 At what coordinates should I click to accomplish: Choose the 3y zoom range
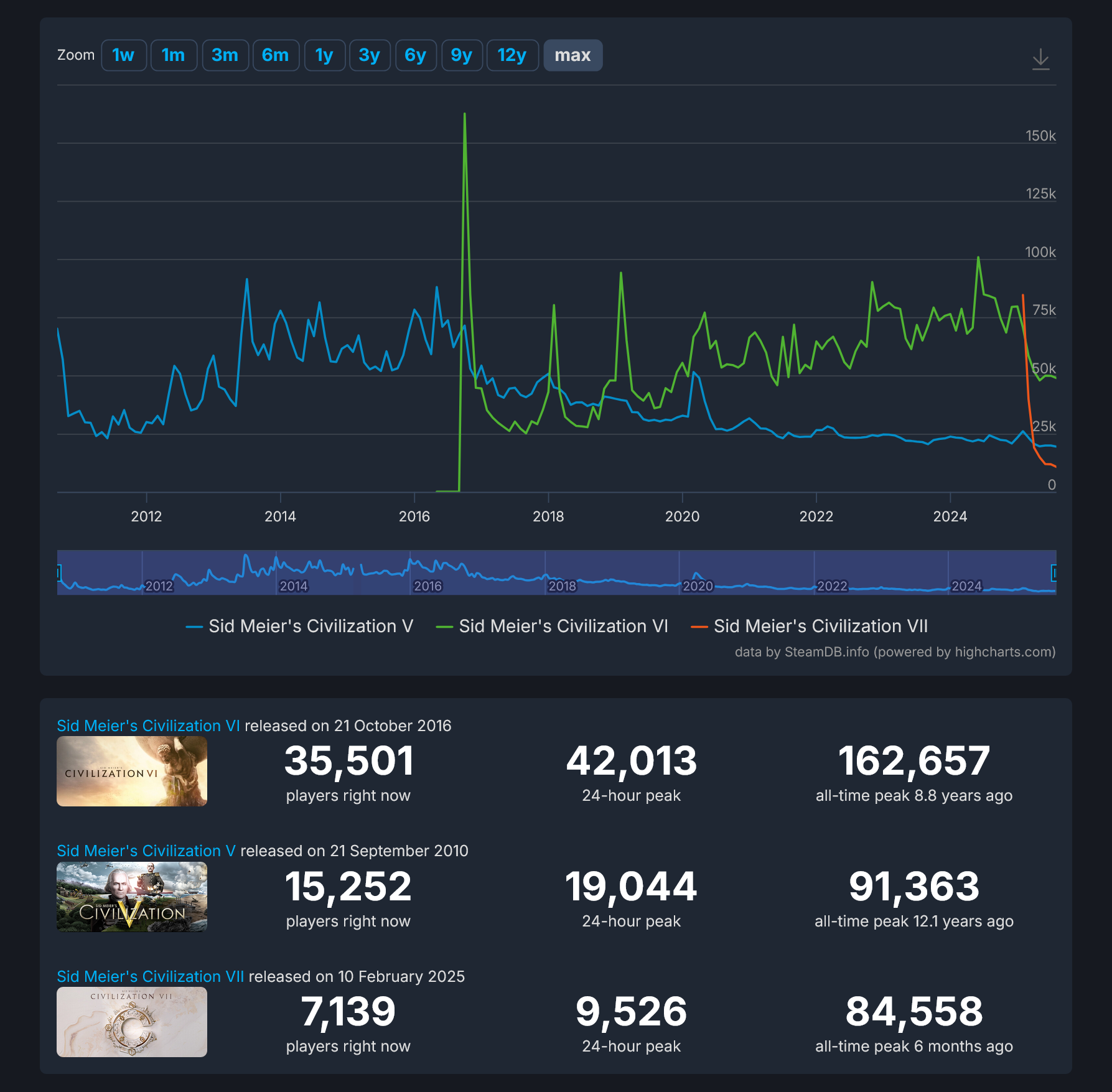pyautogui.click(x=370, y=55)
